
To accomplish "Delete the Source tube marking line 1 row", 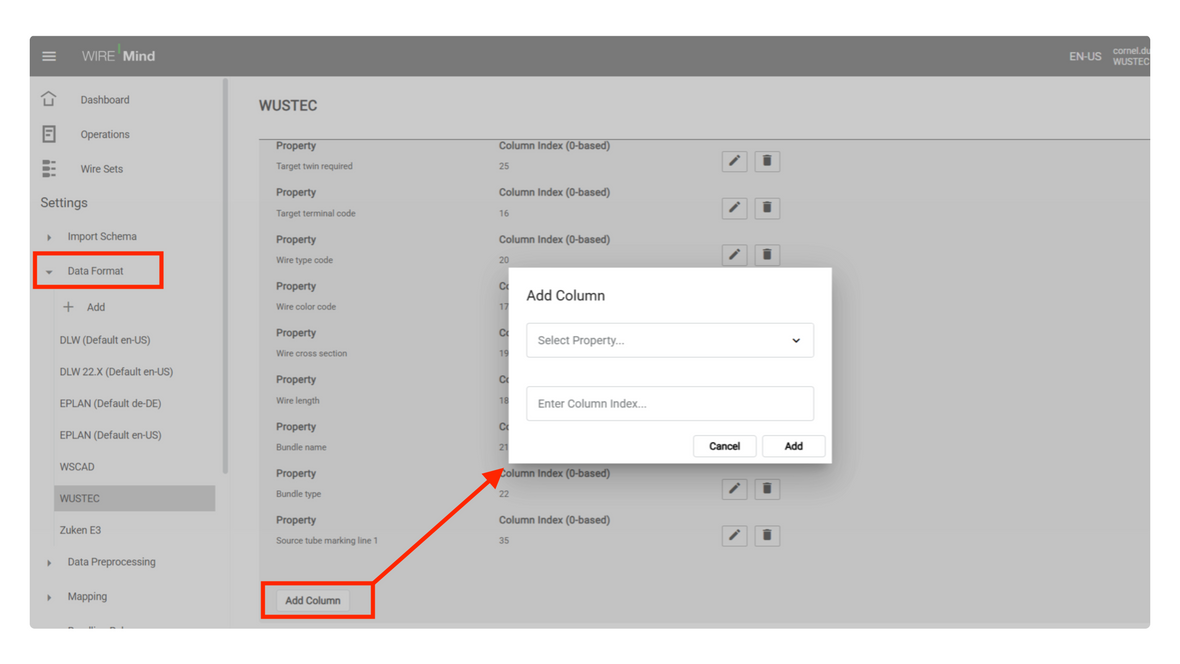I will pos(767,535).
